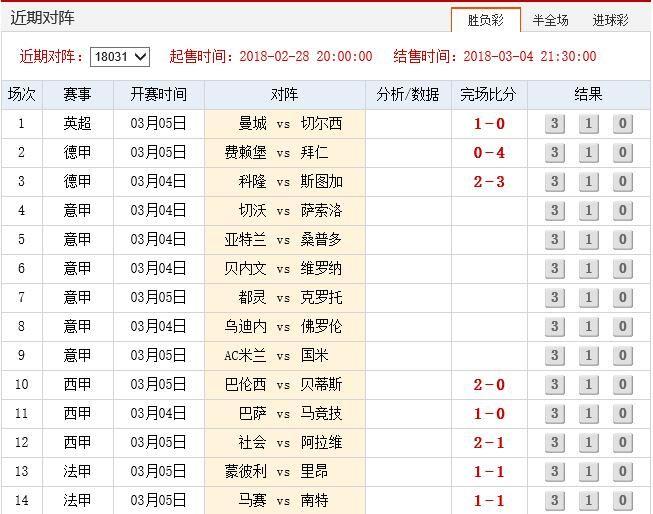Viewport: 653px width, 514px height.
Task: Select result 0 for 蒙彼利 vs 里昂
Action: tap(623, 472)
